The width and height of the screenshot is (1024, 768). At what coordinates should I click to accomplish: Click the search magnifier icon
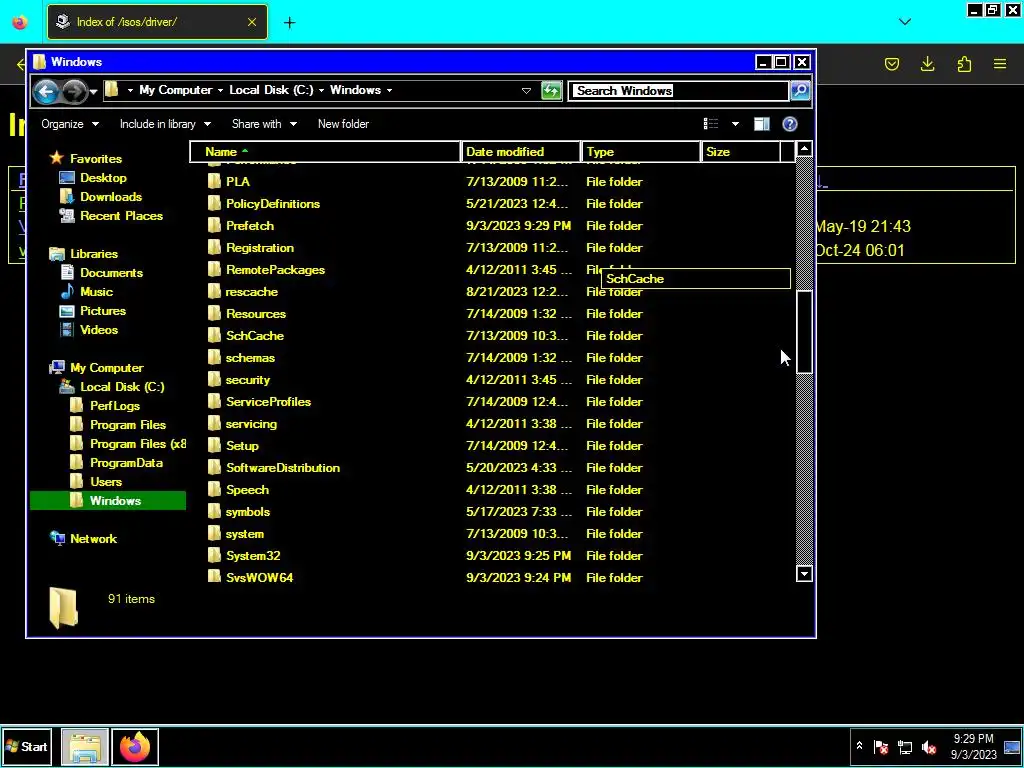pos(800,91)
